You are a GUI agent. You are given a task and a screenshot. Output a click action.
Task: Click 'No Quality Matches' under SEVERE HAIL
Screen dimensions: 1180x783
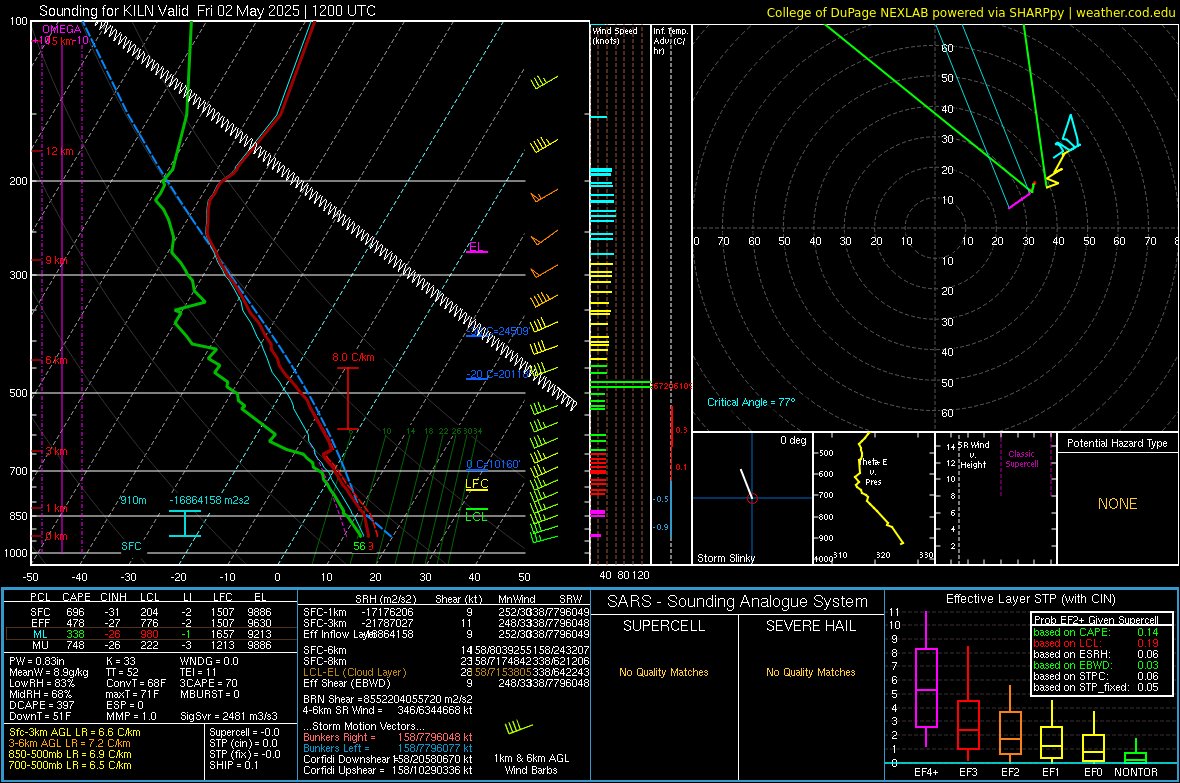pyautogui.click(x=810, y=672)
